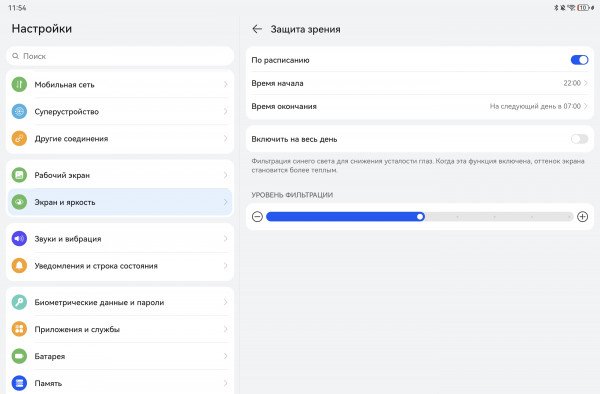Tap the Bluetooth status icon
Viewport: 600px width, 394px height.
coord(556,7)
